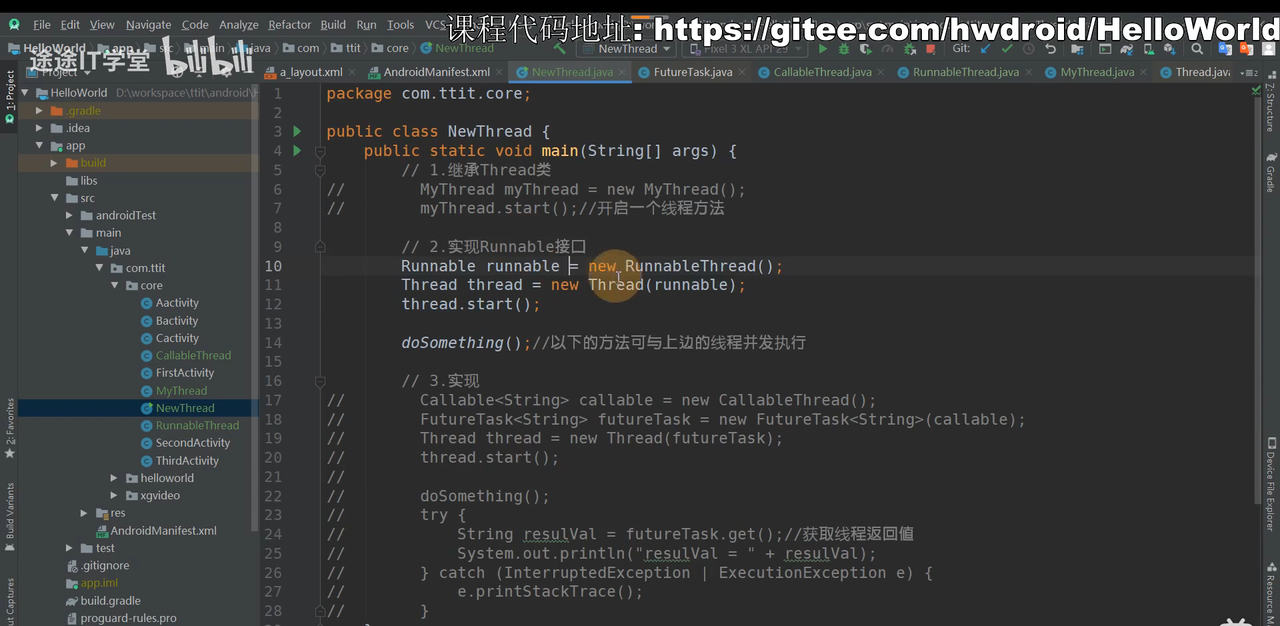Viewport: 1280px width, 626px height.
Task: Open the Tools menu
Action: click(x=400, y=24)
